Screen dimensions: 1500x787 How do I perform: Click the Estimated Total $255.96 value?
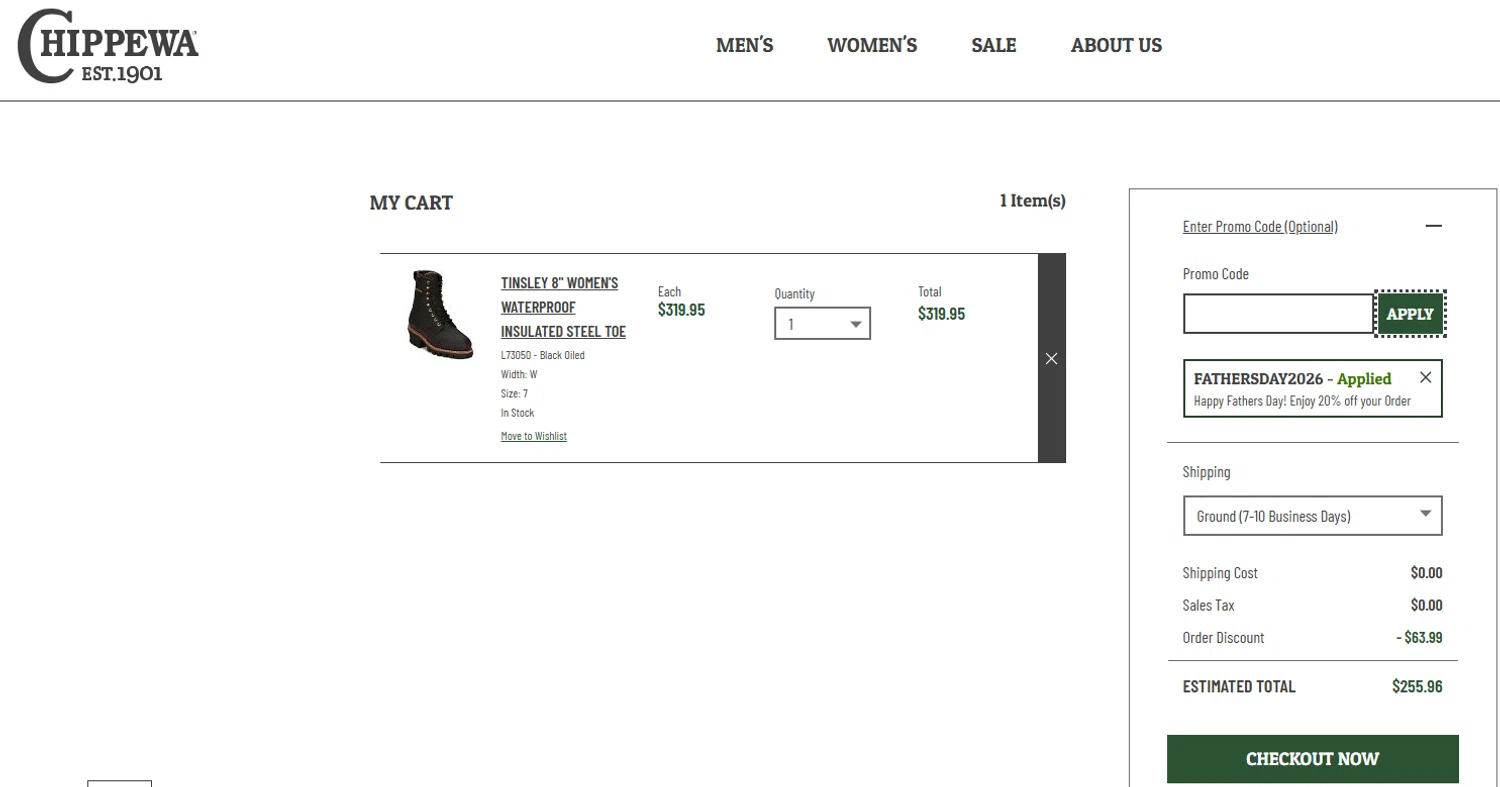[1417, 686]
